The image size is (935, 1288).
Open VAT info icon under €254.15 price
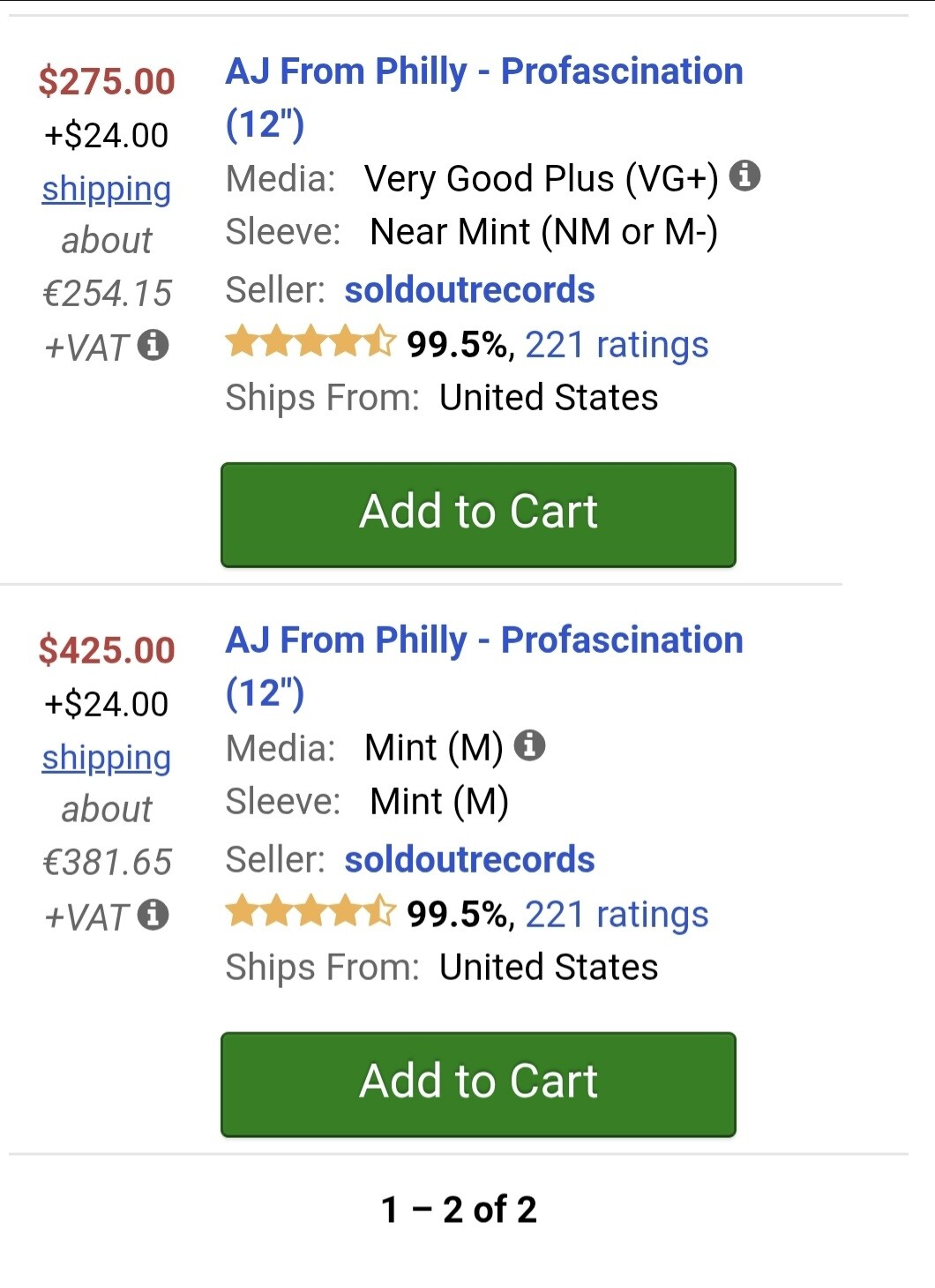[x=153, y=345]
